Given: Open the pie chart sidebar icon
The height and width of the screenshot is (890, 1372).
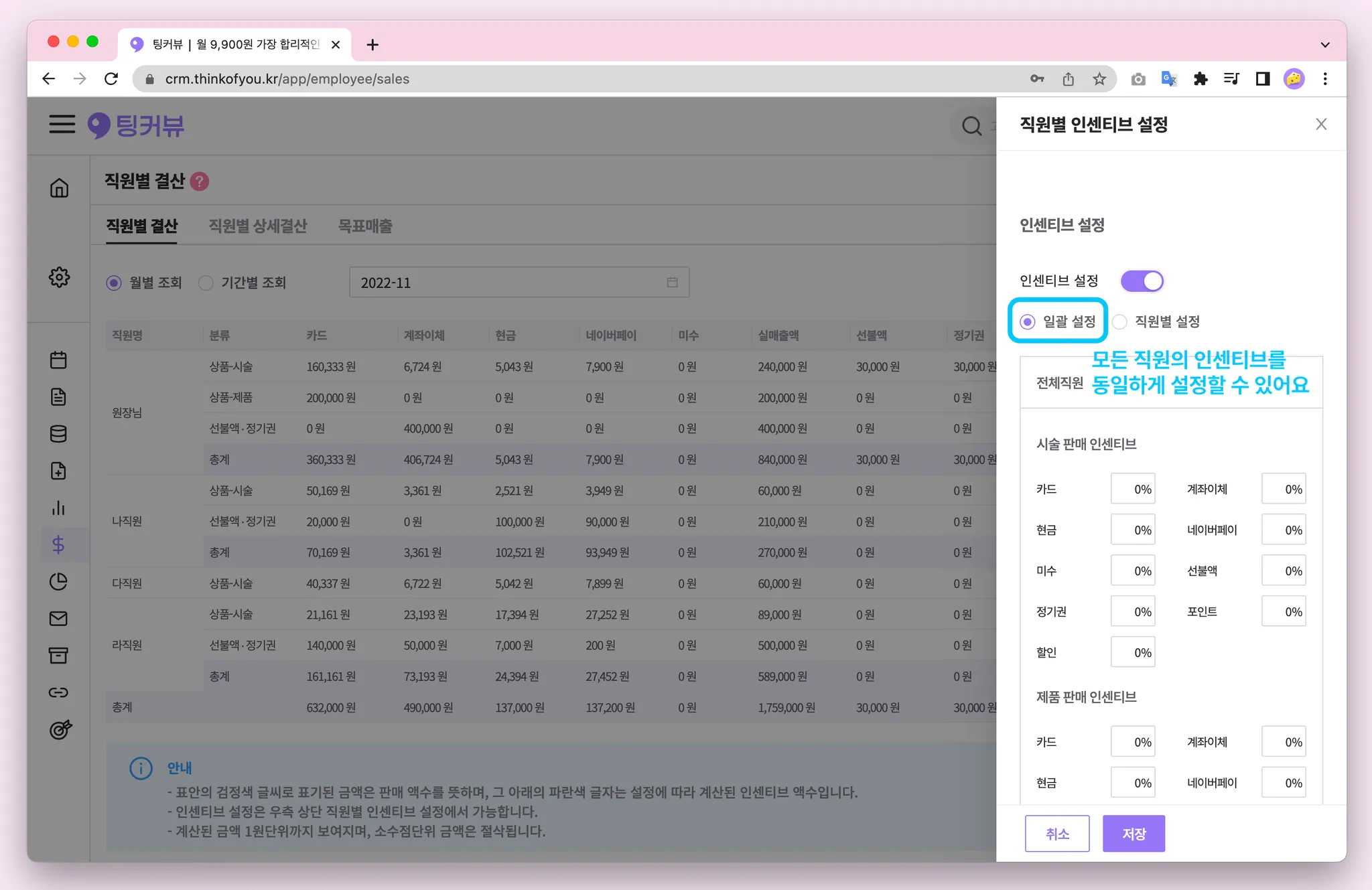Looking at the screenshot, I should click(58, 582).
